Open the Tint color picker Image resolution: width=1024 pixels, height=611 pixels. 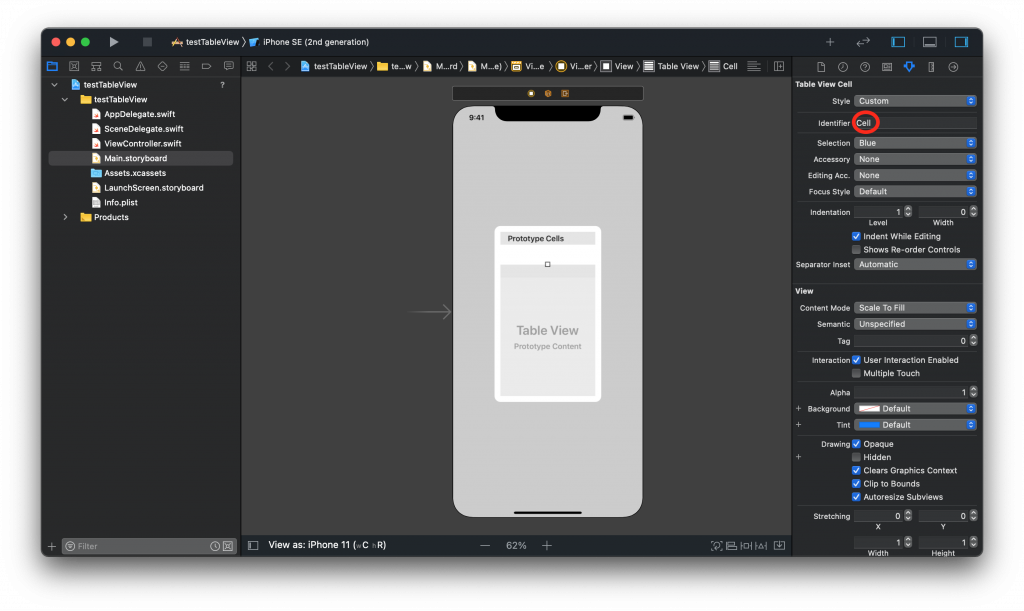pos(915,425)
